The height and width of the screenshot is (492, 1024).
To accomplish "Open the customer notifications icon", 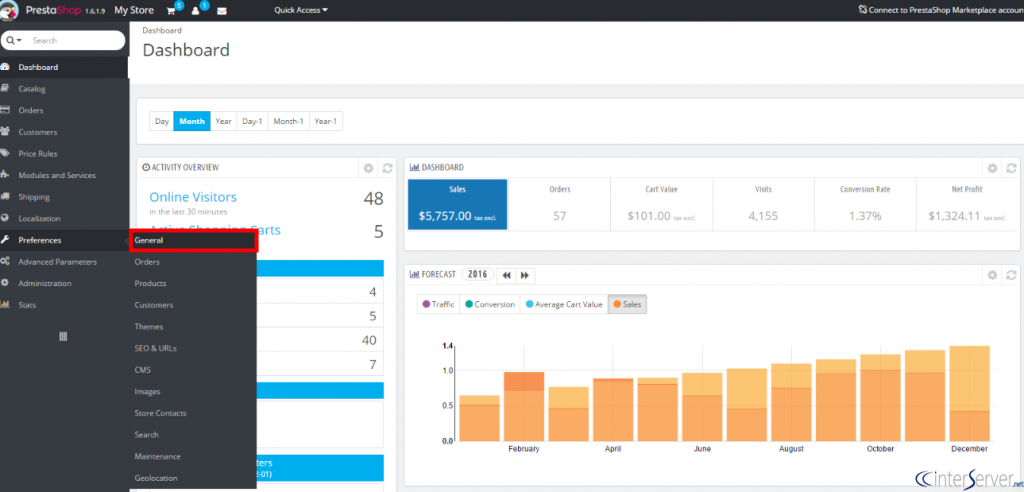I will (195, 10).
